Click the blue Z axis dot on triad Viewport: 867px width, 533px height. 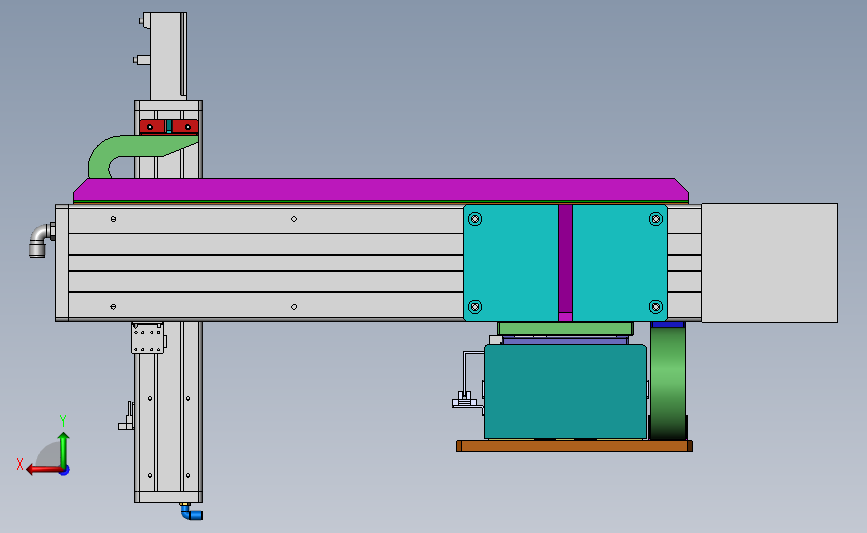pyautogui.click(x=65, y=471)
